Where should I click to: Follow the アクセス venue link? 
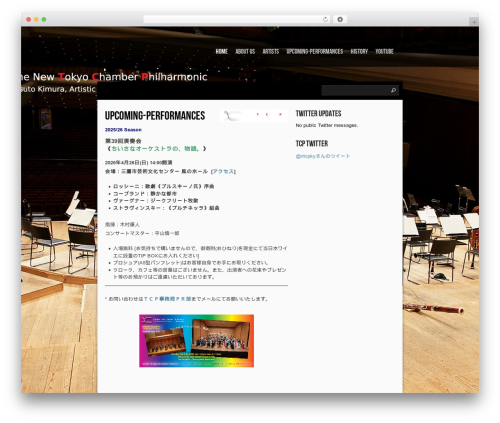pyautogui.click(x=223, y=171)
